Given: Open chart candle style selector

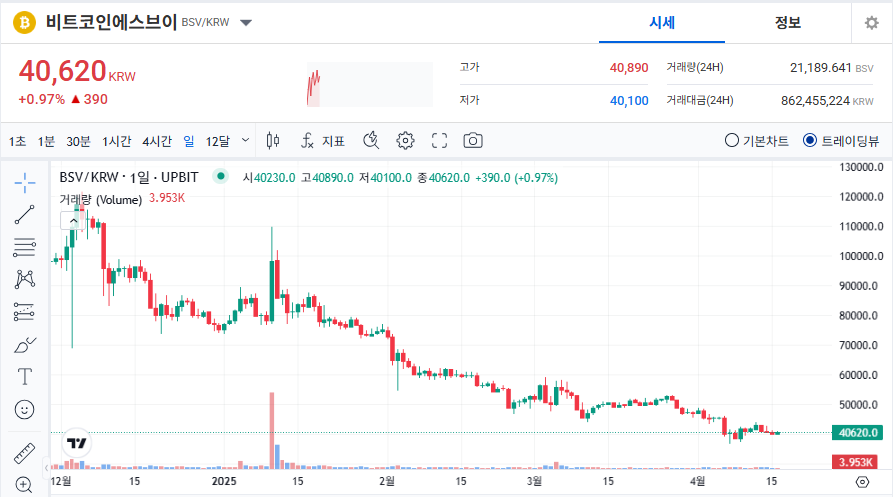Looking at the screenshot, I should (x=273, y=141).
